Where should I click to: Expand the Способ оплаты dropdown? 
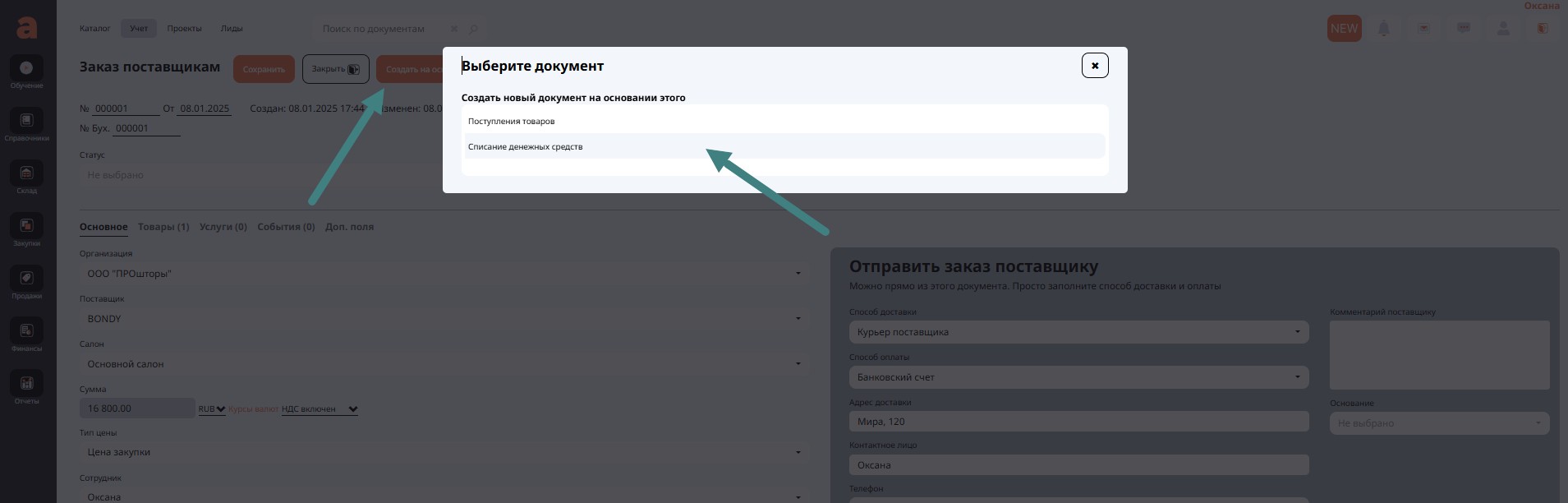point(1078,377)
